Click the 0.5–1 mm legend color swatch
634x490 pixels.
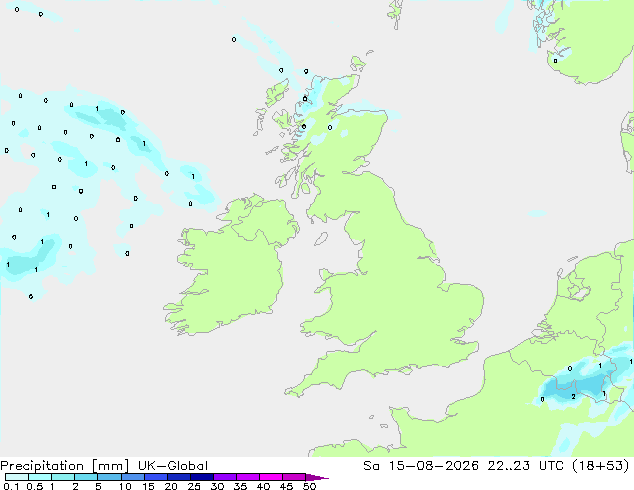coord(40,477)
